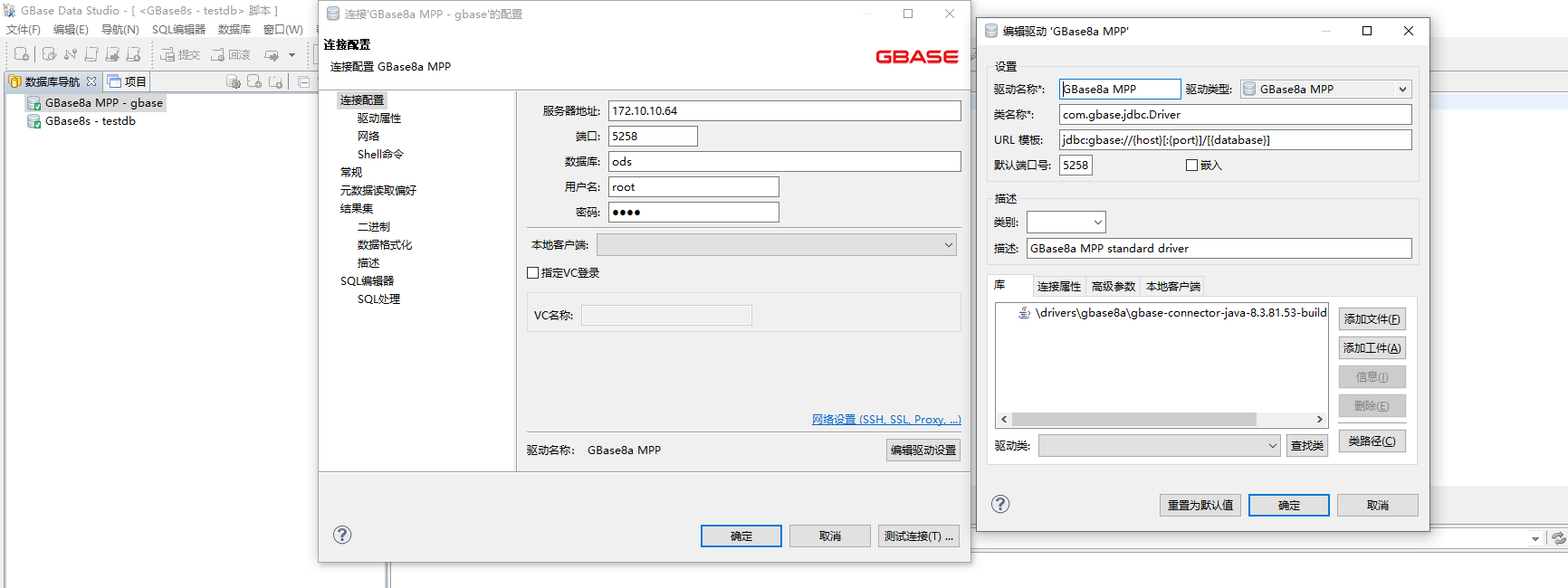The width and height of the screenshot is (1568, 588).
Task: Select 二进制 in settings tree
Action: [x=374, y=227]
